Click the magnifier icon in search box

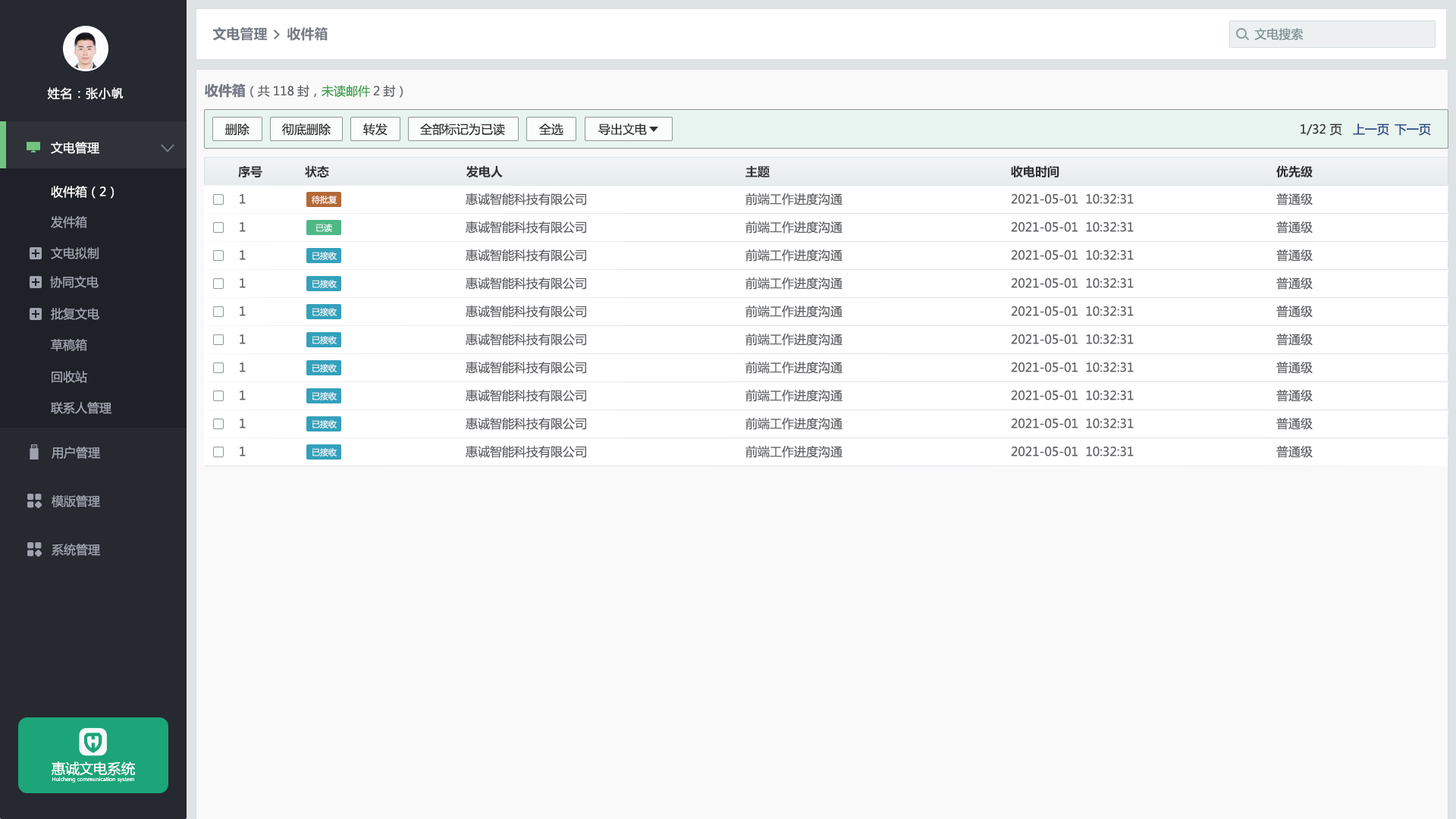click(x=1242, y=34)
